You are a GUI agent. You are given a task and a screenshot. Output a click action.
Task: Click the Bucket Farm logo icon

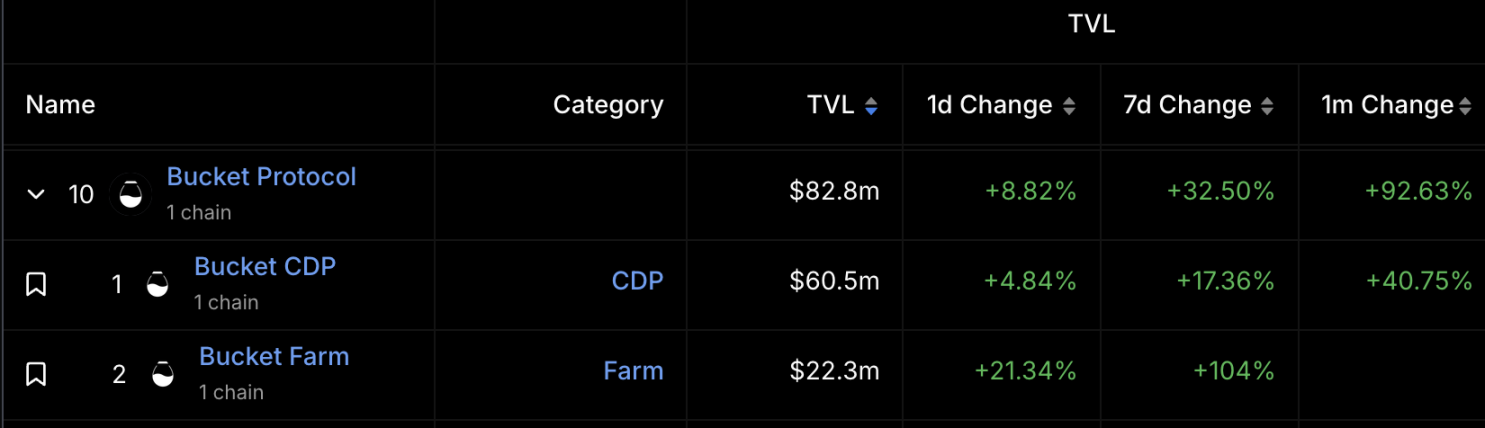[x=163, y=375]
